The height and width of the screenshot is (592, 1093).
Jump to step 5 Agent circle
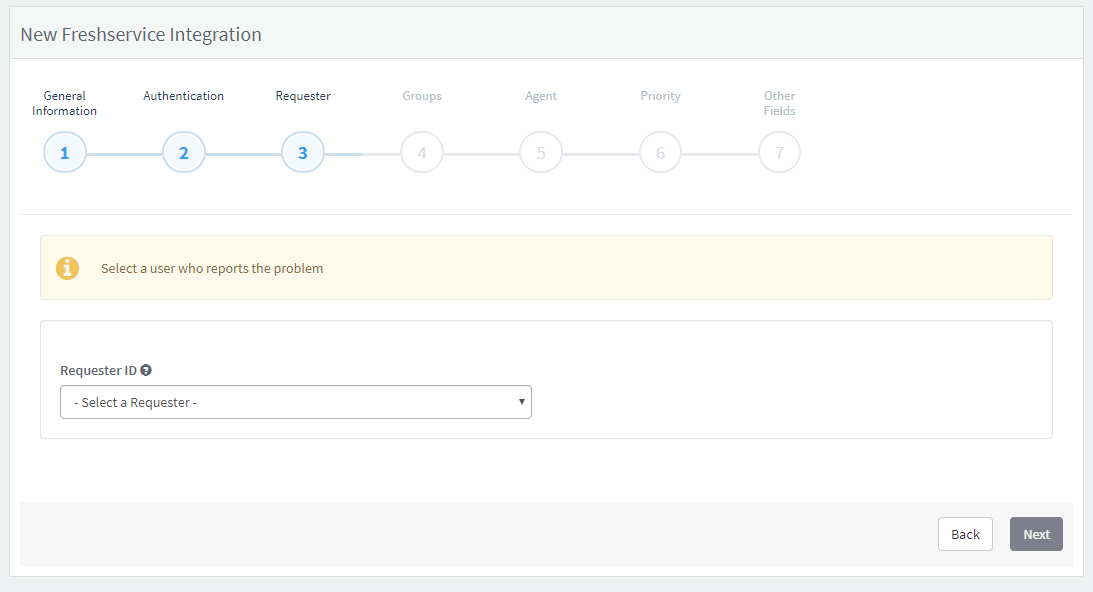(541, 152)
